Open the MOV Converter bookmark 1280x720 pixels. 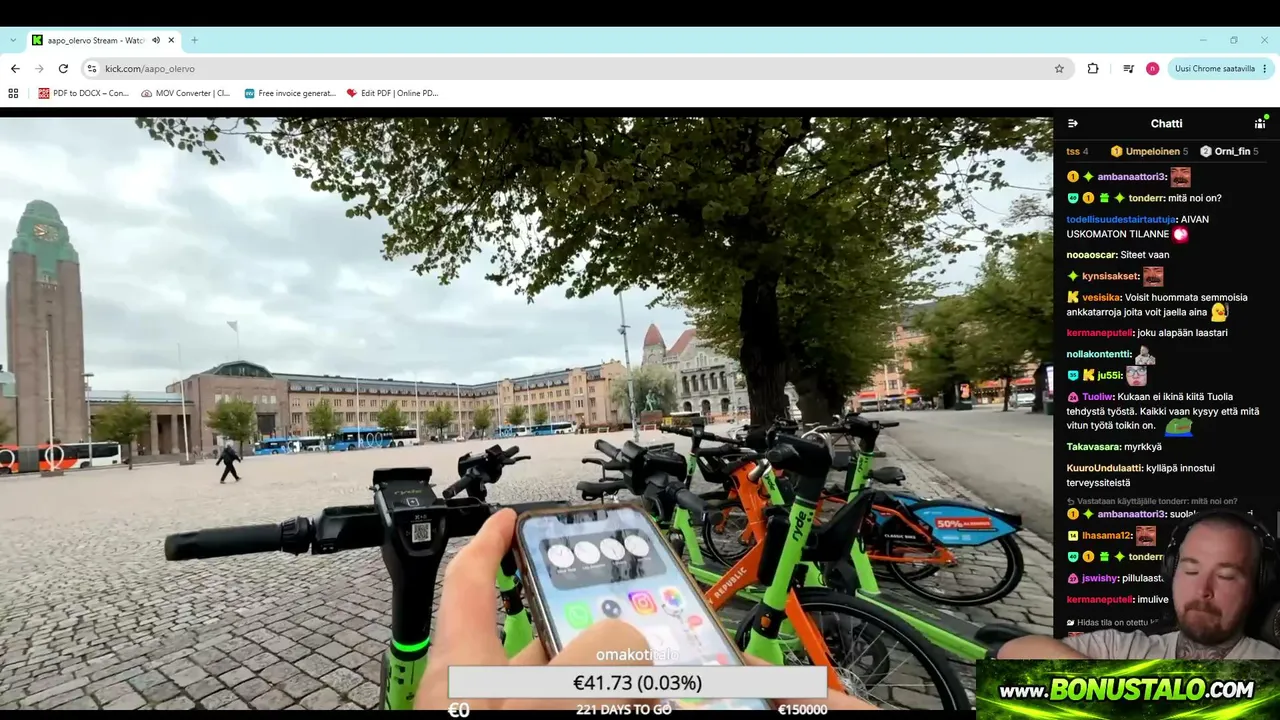[x=186, y=93]
